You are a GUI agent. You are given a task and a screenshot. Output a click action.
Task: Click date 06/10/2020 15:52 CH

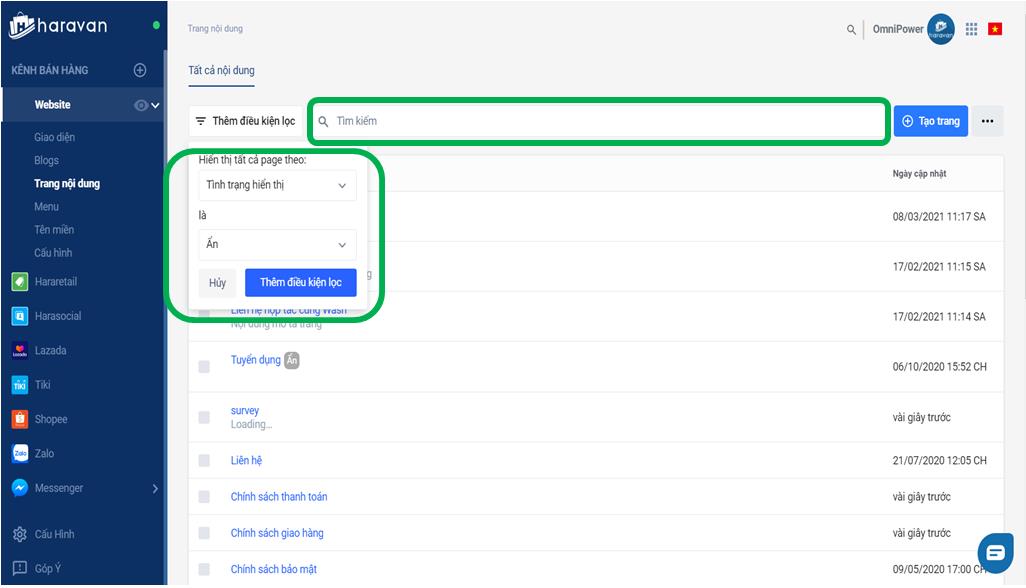pos(940,367)
